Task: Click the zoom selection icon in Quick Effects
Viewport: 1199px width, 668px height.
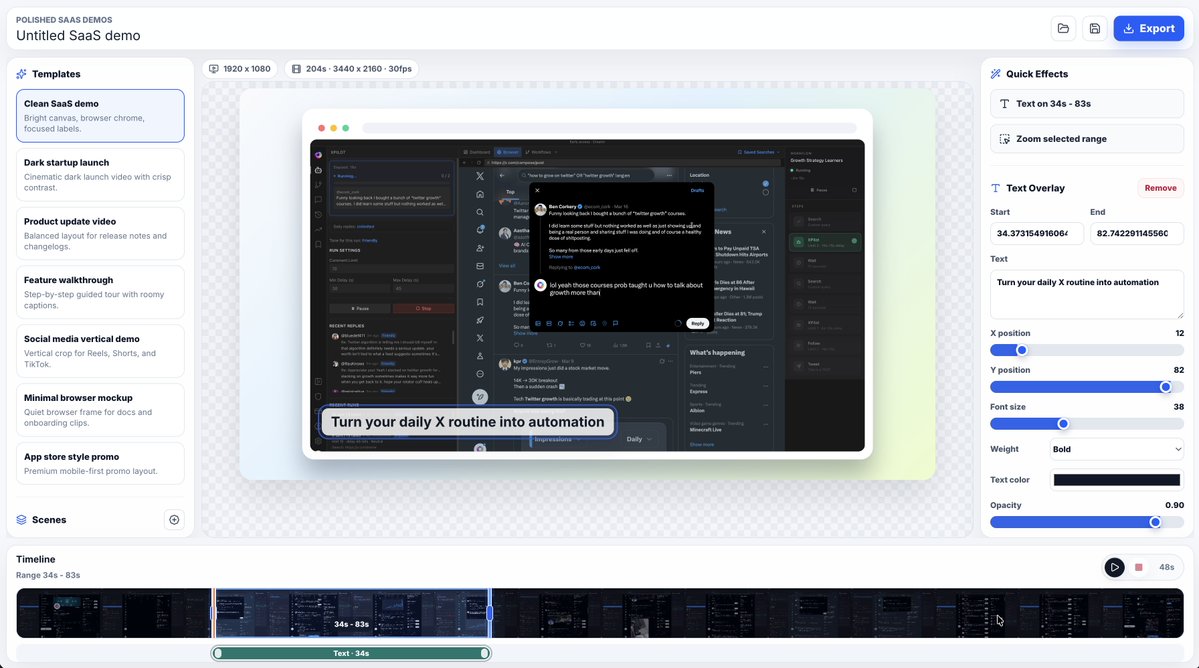Action: 1004,139
